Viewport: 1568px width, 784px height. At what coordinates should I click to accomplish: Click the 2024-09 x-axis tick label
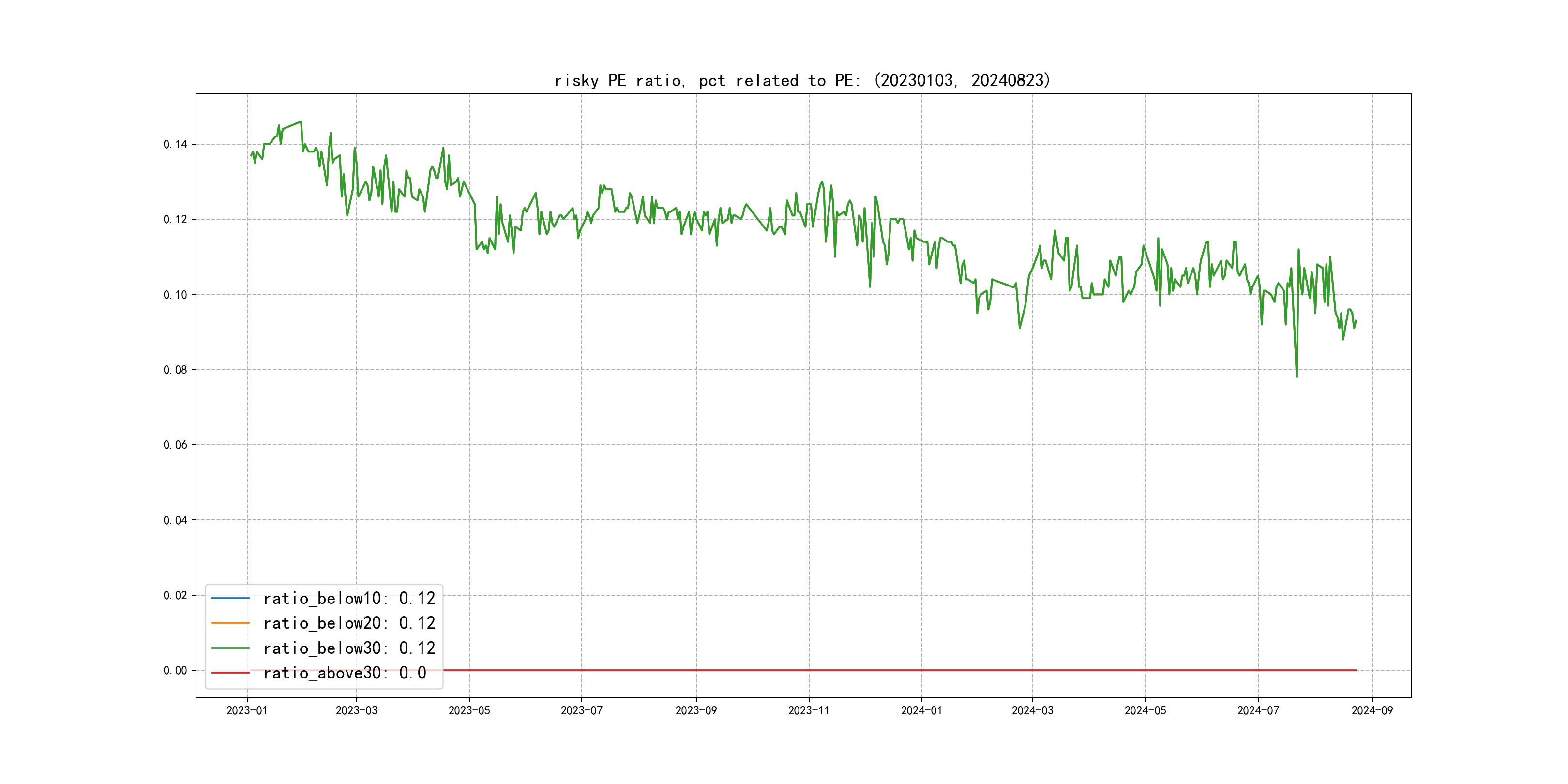[1372, 711]
